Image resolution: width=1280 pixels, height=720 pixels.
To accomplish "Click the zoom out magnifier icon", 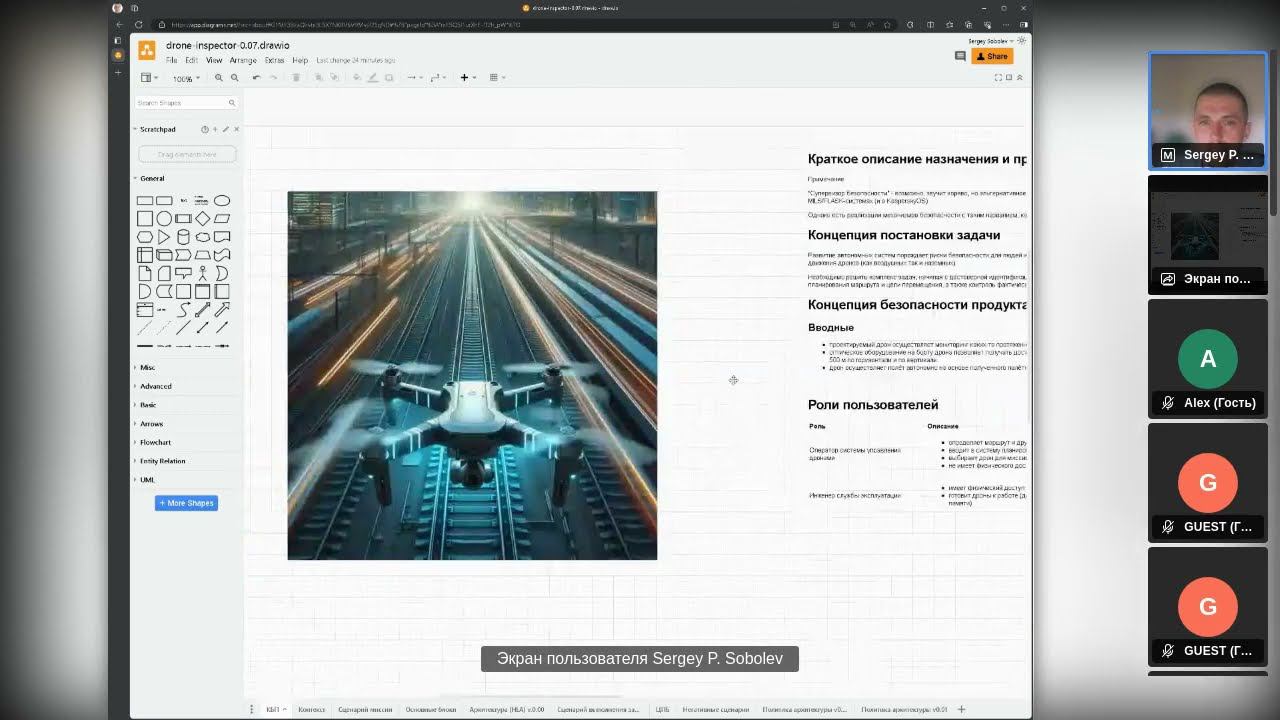I will 235,77.
